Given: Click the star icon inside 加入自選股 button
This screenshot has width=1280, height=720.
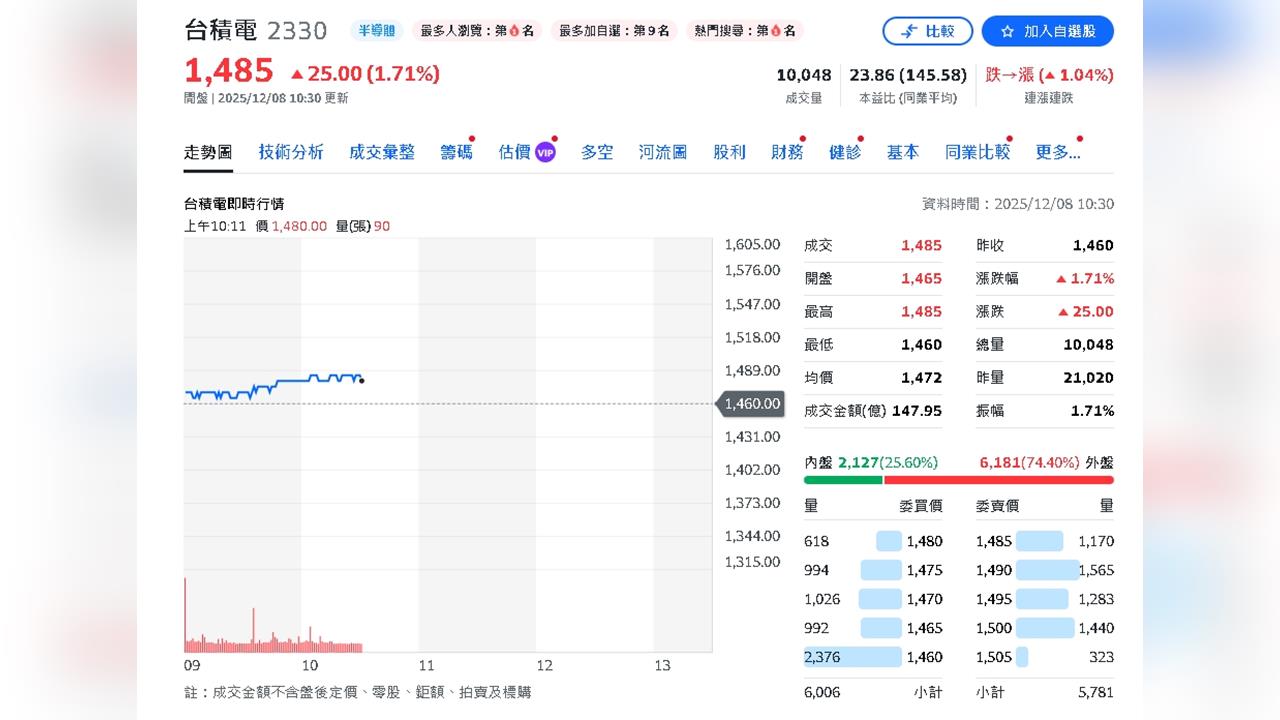Looking at the screenshot, I should (x=1008, y=31).
